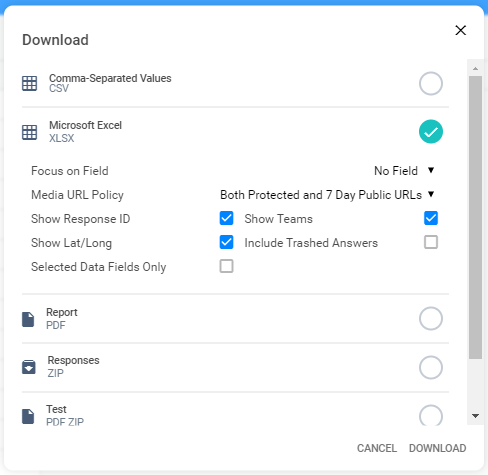Click the Microsoft Excel grid icon
Screen dimensions: 488x475
[x=29, y=132]
